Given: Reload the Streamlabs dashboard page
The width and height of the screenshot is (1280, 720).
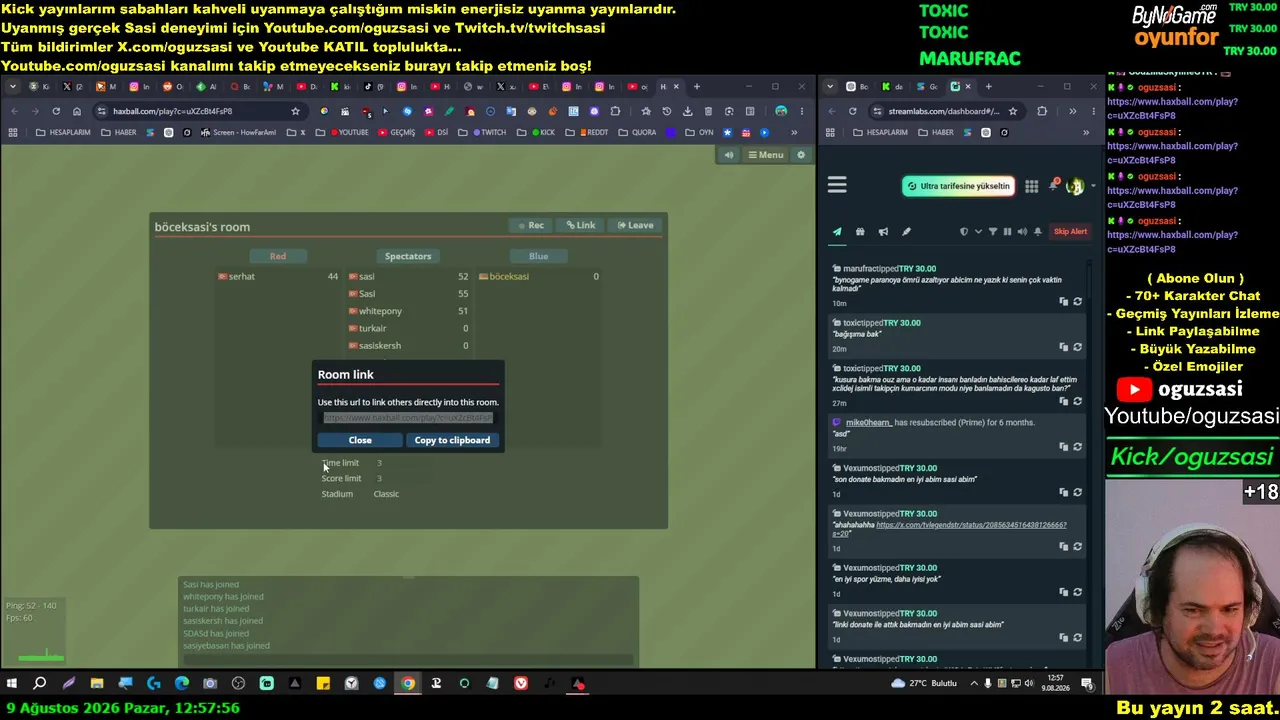Looking at the screenshot, I should coord(853,111).
